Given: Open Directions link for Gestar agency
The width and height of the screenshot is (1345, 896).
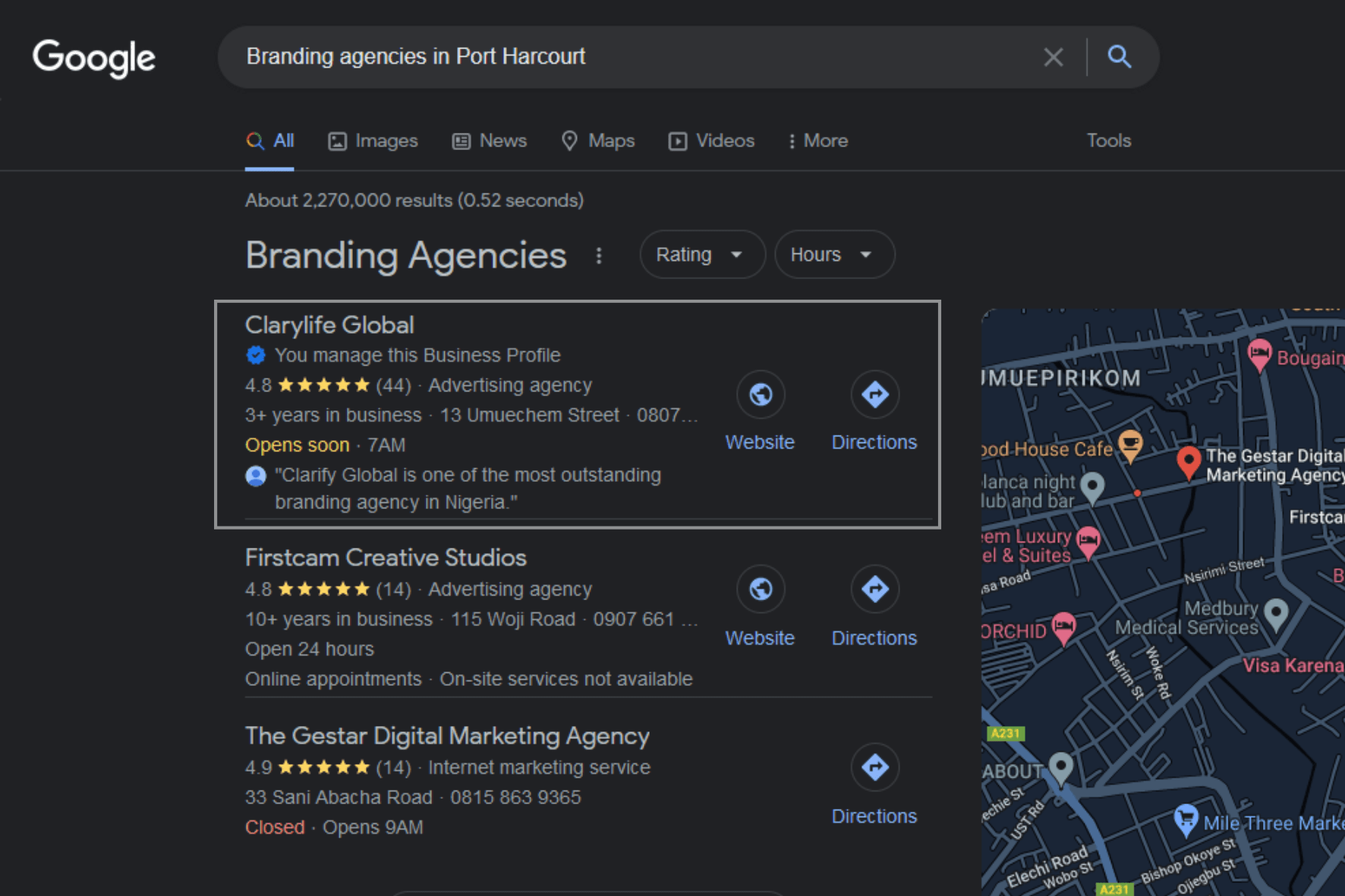Looking at the screenshot, I should 874,816.
